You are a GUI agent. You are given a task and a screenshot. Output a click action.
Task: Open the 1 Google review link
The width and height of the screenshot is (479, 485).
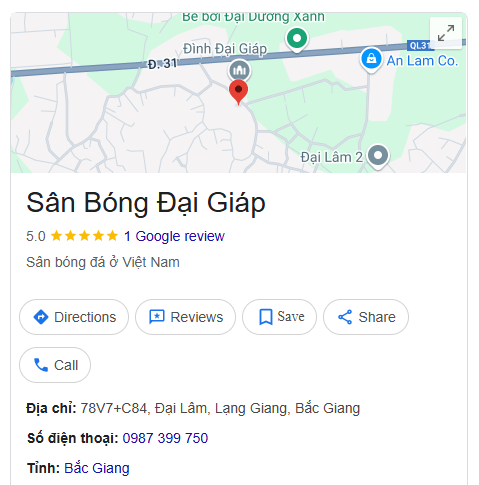tap(174, 236)
